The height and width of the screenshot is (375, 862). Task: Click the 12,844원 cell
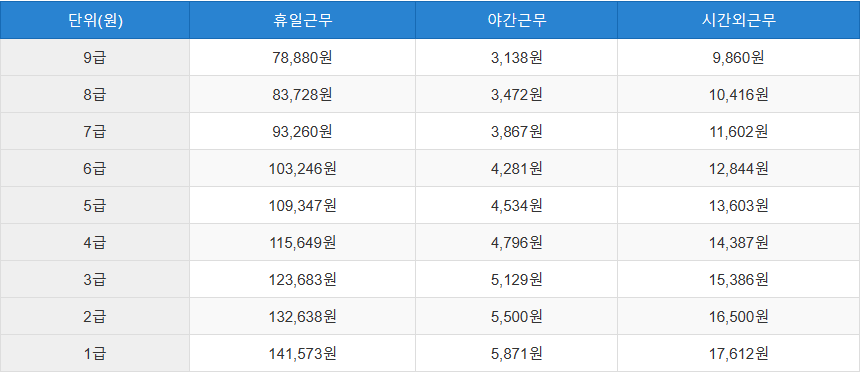pyautogui.click(x=739, y=168)
